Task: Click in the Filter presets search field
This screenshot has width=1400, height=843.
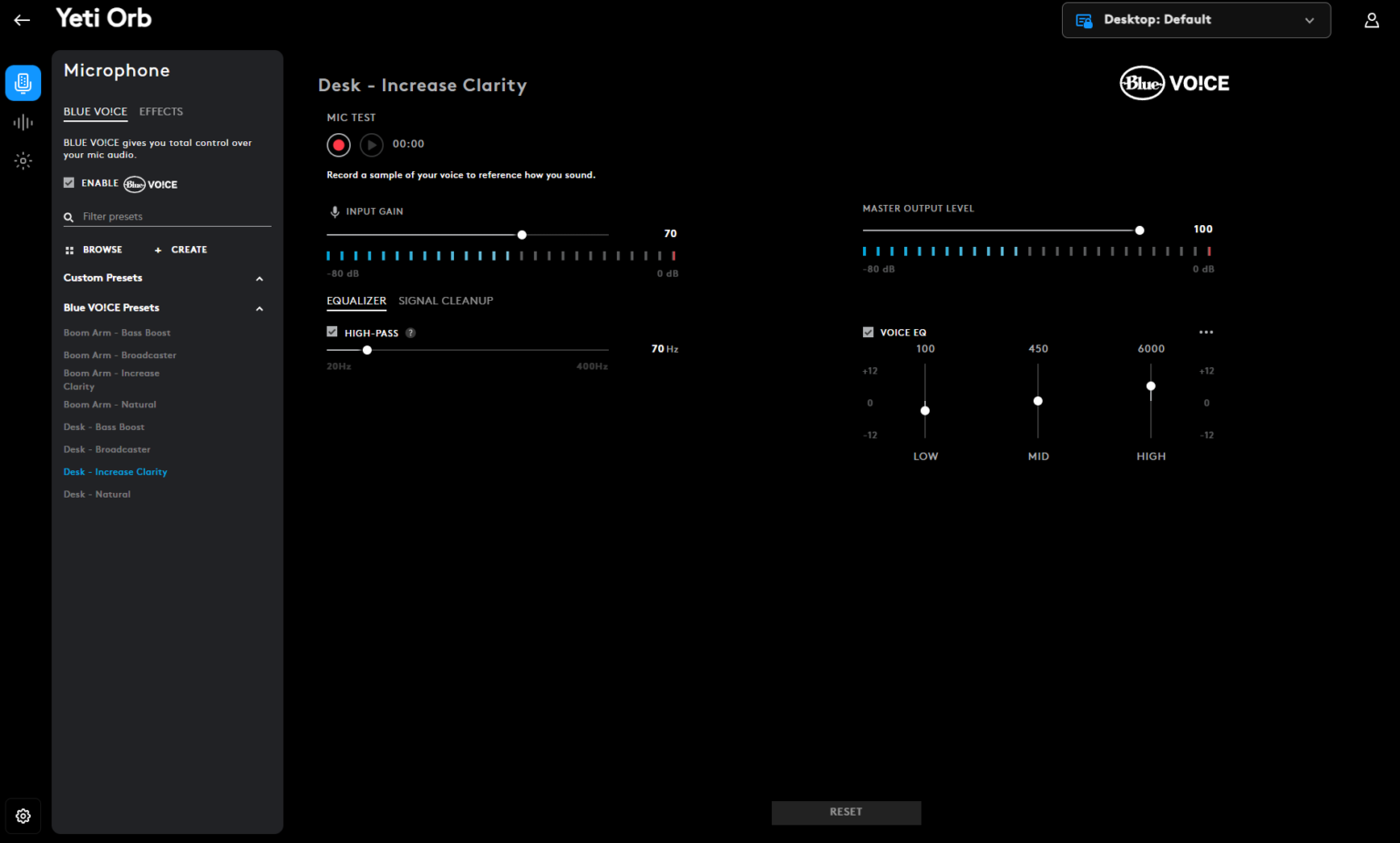Action: click(173, 217)
